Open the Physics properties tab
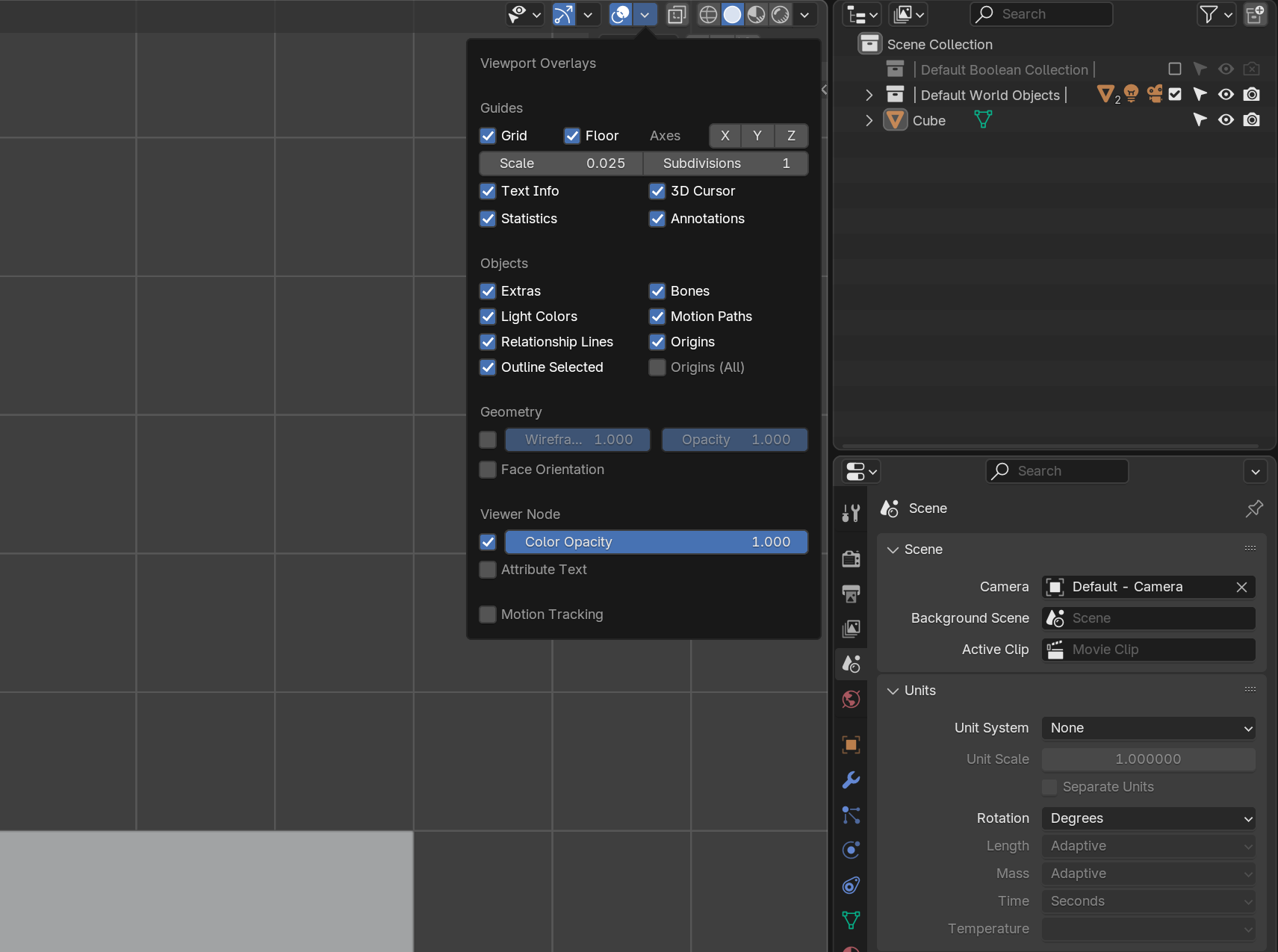The height and width of the screenshot is (952, 1278). (851, 850)
